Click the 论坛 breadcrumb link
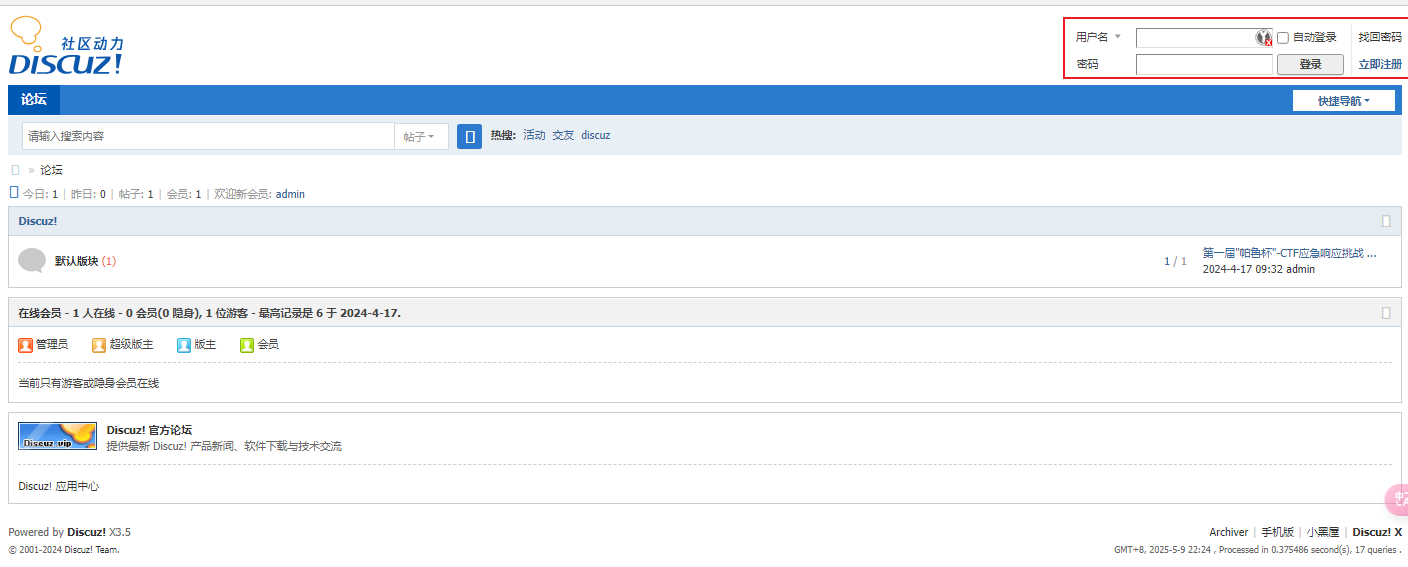The image size is (1408, 567). coord(51,170)
